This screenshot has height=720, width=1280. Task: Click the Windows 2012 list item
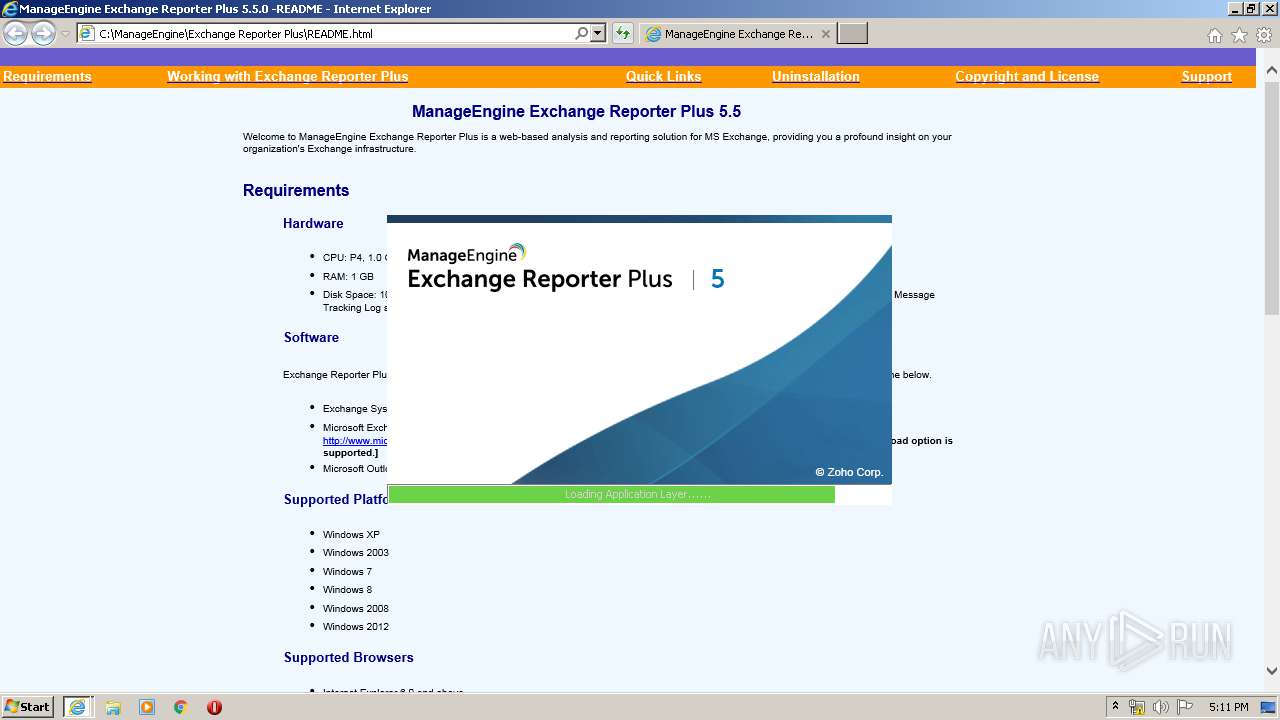[356, 626]
